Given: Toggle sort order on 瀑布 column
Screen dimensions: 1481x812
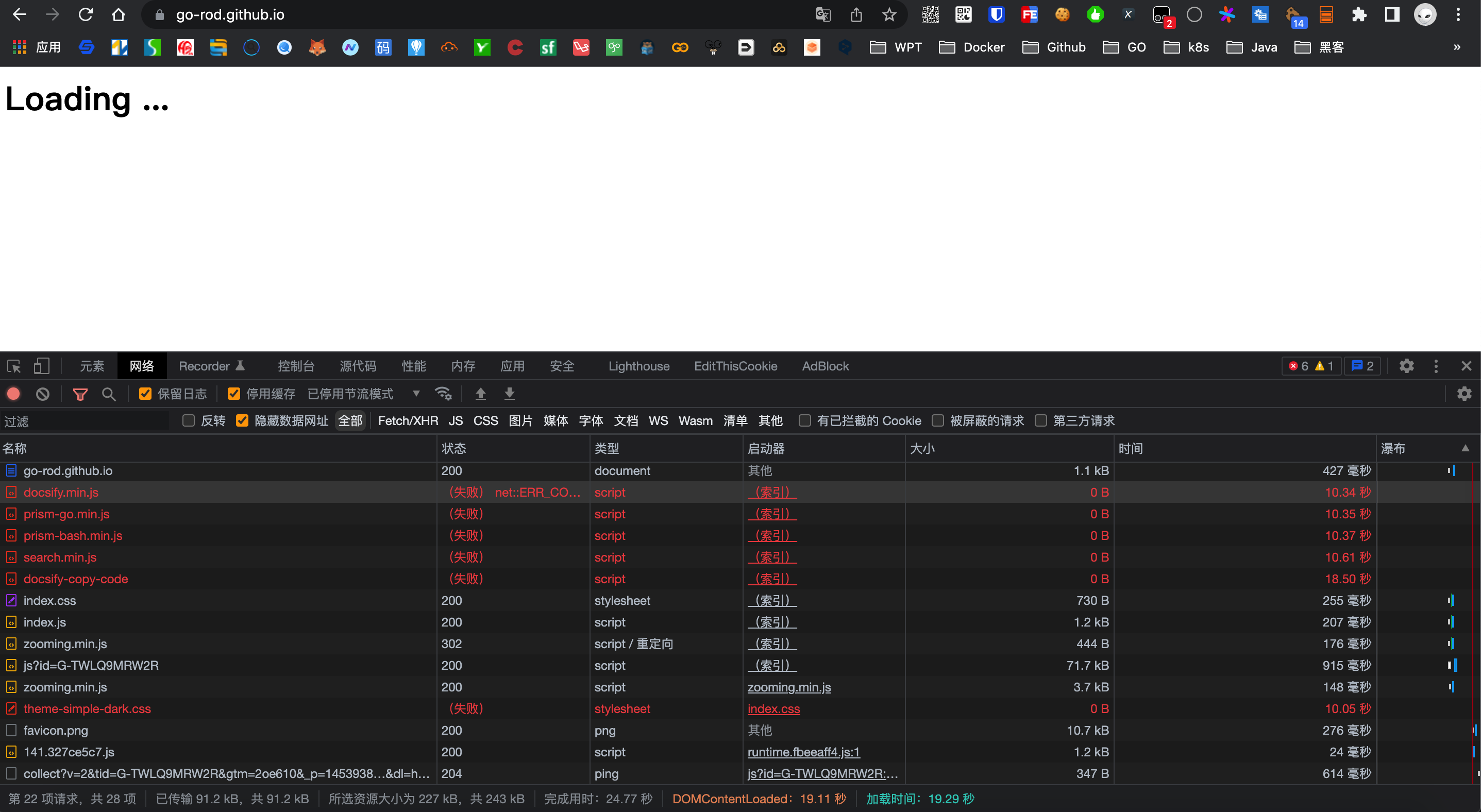Looking at the screenshot, I should point(1393,448).
